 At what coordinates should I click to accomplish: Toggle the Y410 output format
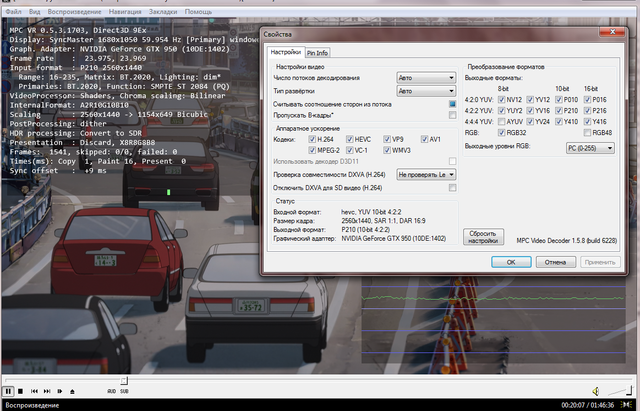pos(559,122)
